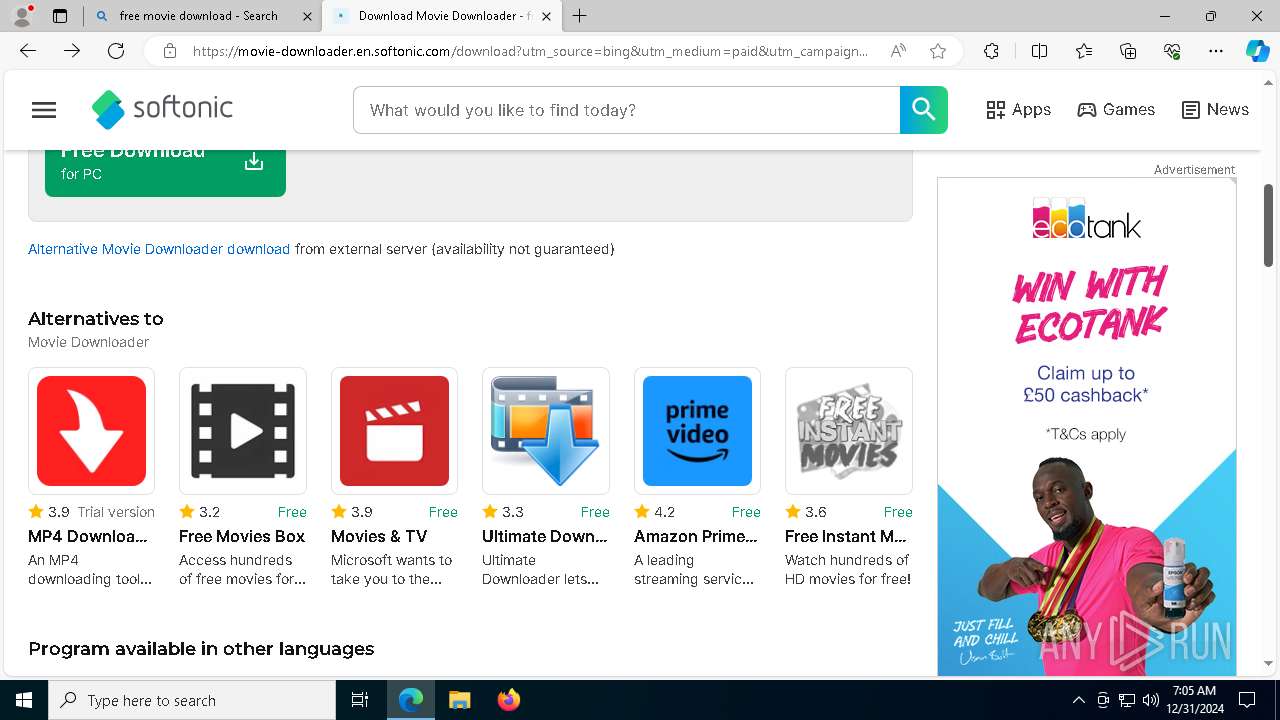The image size is (1280, 720).
Task: Close the Download Movie Downloader tab
Action: click(x=546, y=16)
